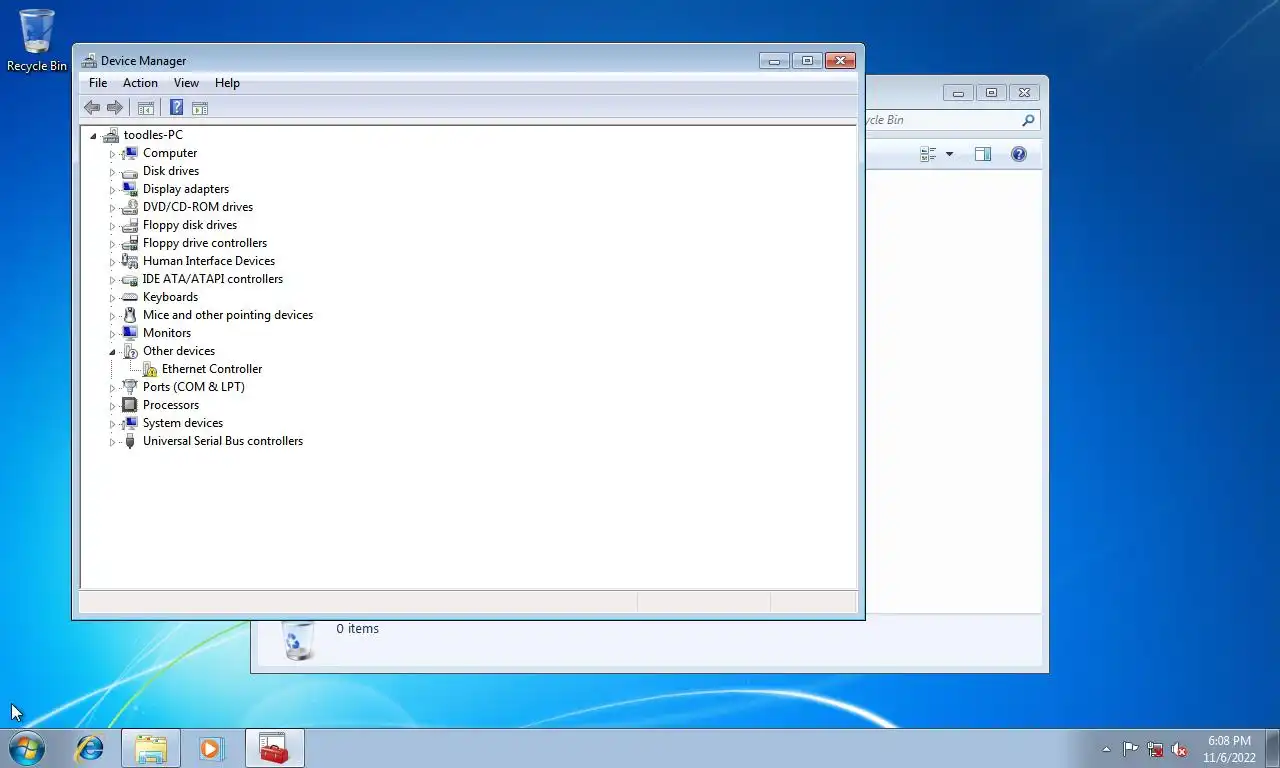This screenshot has width=1280, height=768.
Task: Select the DVD/CD-ROM drives category icon
Action: [130, 207]
